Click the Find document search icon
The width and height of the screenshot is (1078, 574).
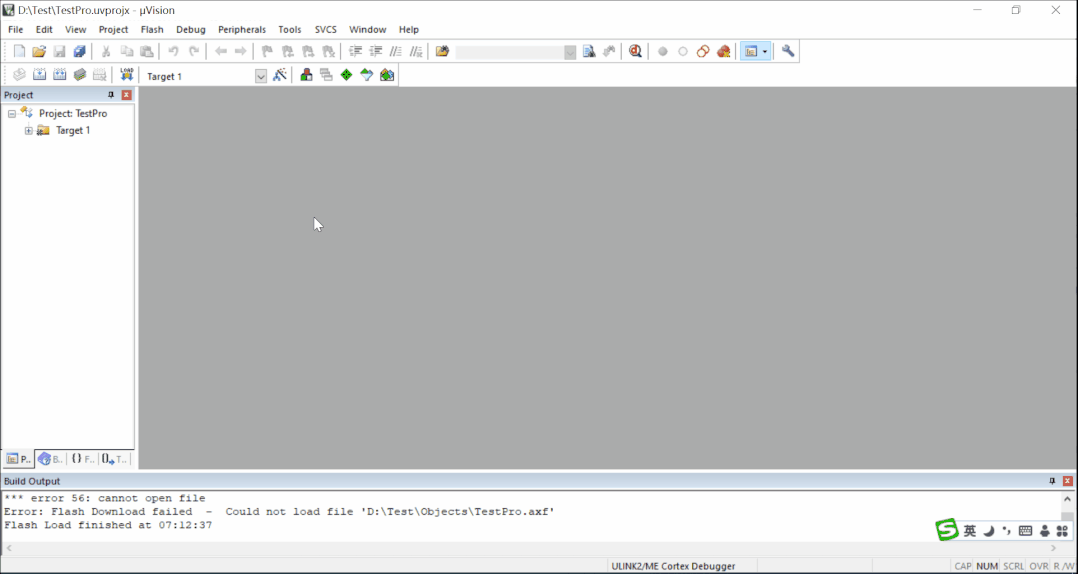[x=589, y=52]
